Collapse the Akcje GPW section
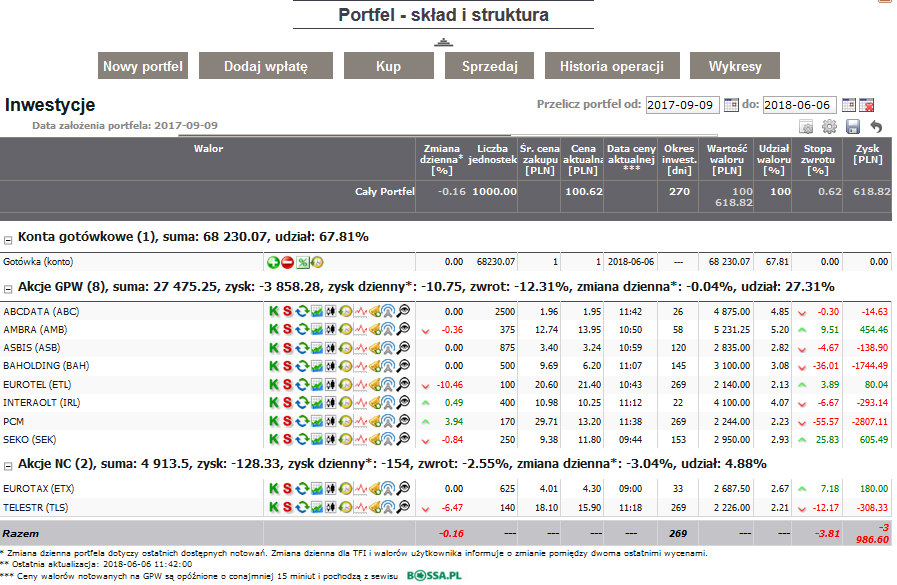The width and height of the screenshot is (897, 585). (x=8, y=289)
